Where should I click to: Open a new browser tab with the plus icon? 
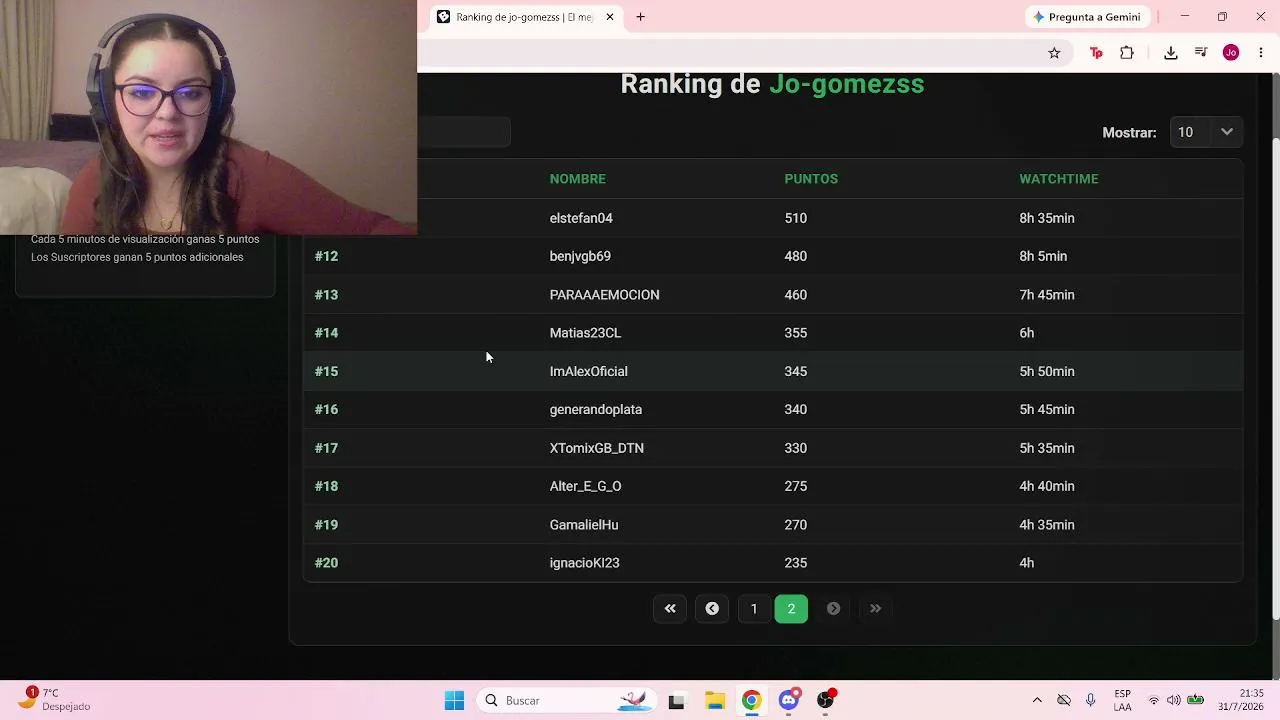pos(640,17)
